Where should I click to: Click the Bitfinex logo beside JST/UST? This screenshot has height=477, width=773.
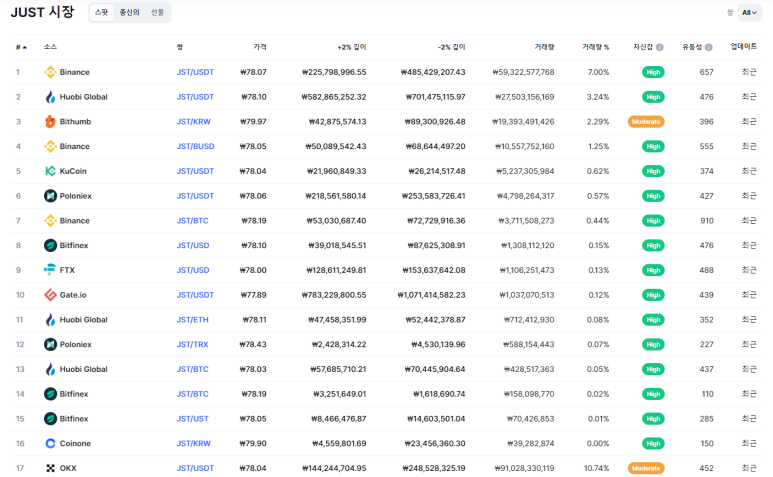click(50, 419)
